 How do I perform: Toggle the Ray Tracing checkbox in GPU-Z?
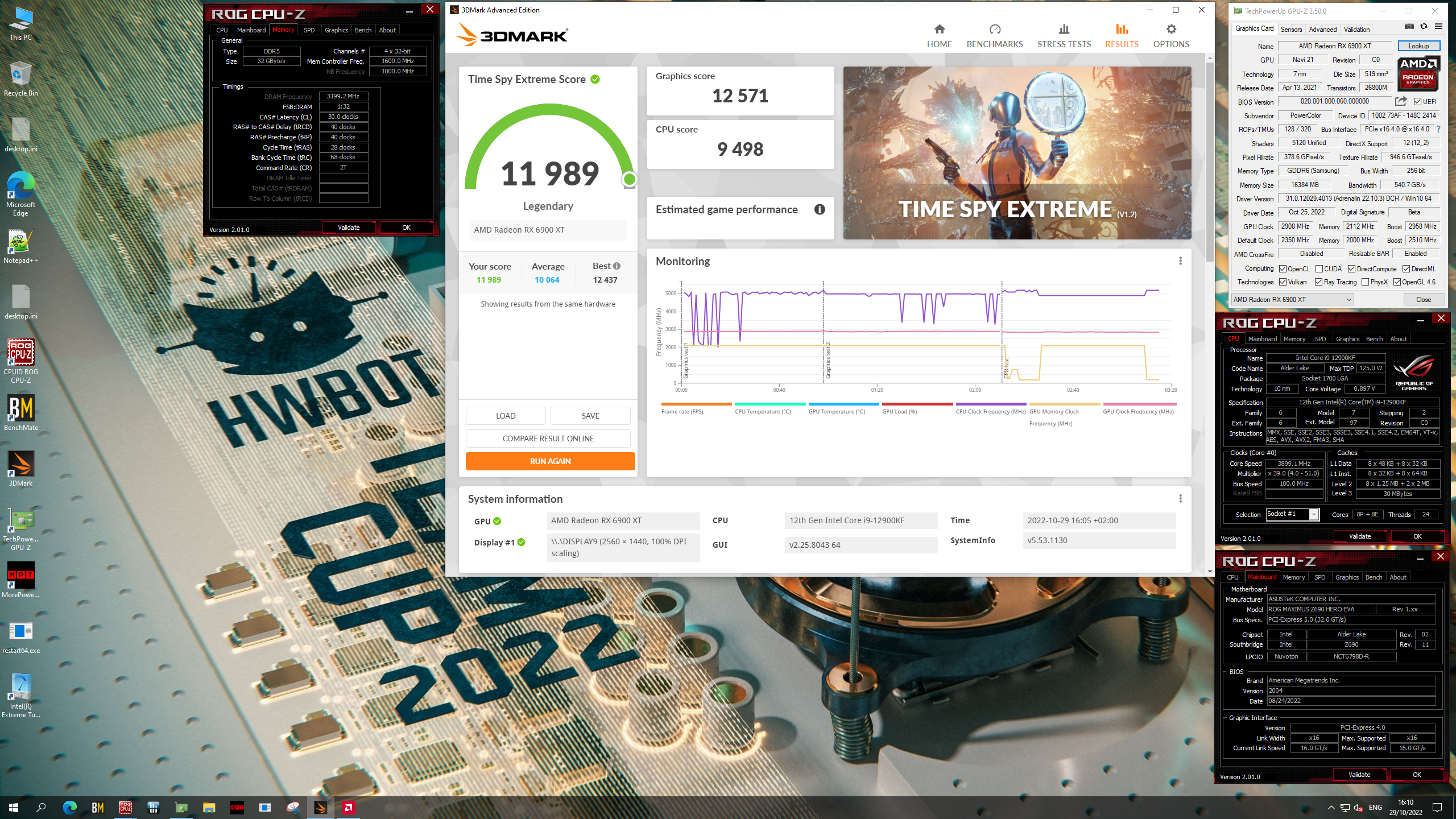pyautogui.click(x=1319, y=282)
